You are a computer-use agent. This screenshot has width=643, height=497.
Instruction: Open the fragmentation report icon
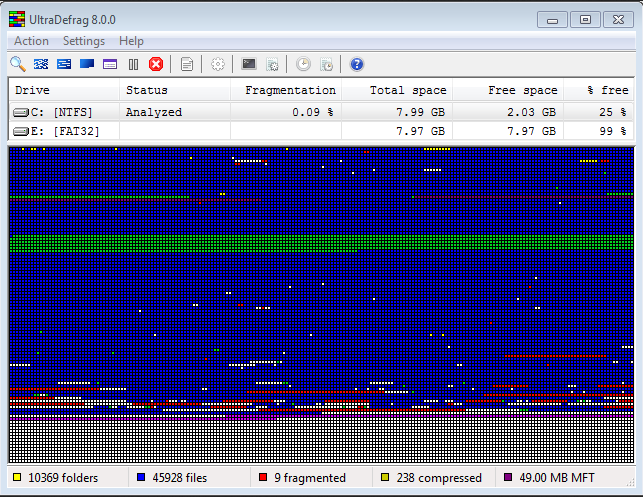click(x=187, y=64)
